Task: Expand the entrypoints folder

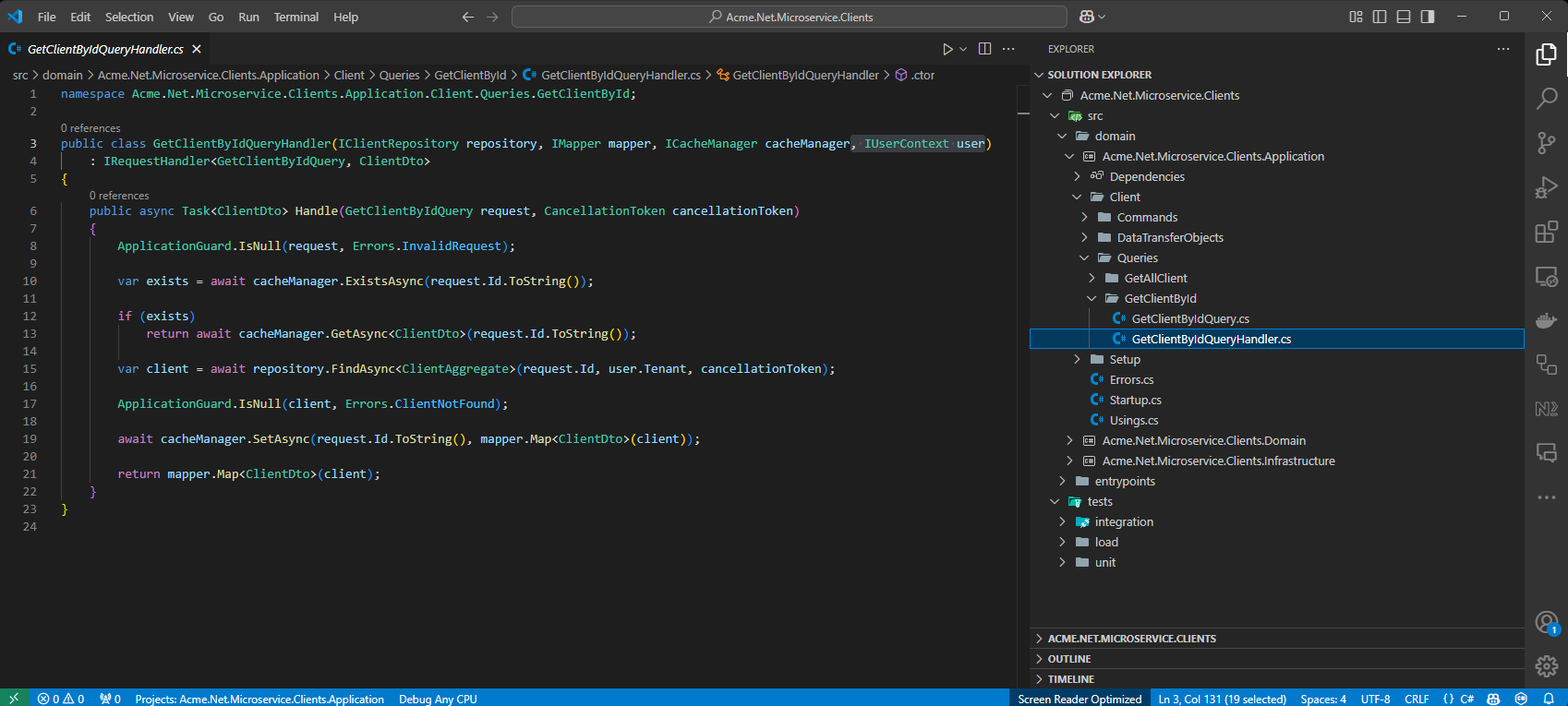Action: coord(1062,481)
